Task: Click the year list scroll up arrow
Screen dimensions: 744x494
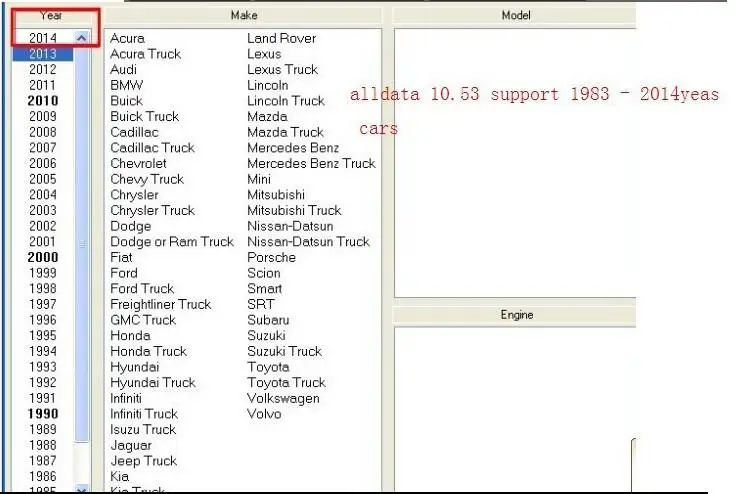Action: (82, 37)
